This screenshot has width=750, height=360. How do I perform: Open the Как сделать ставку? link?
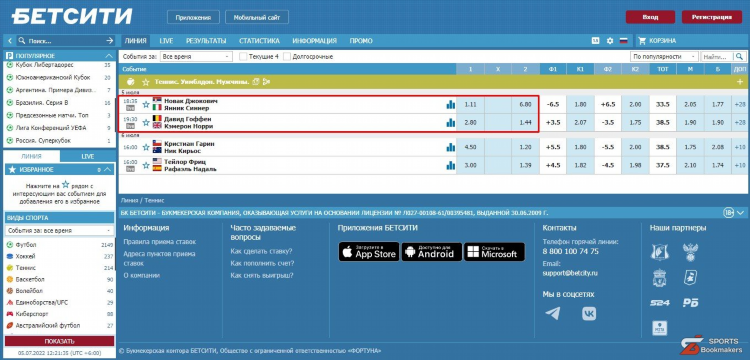(261, 251)
